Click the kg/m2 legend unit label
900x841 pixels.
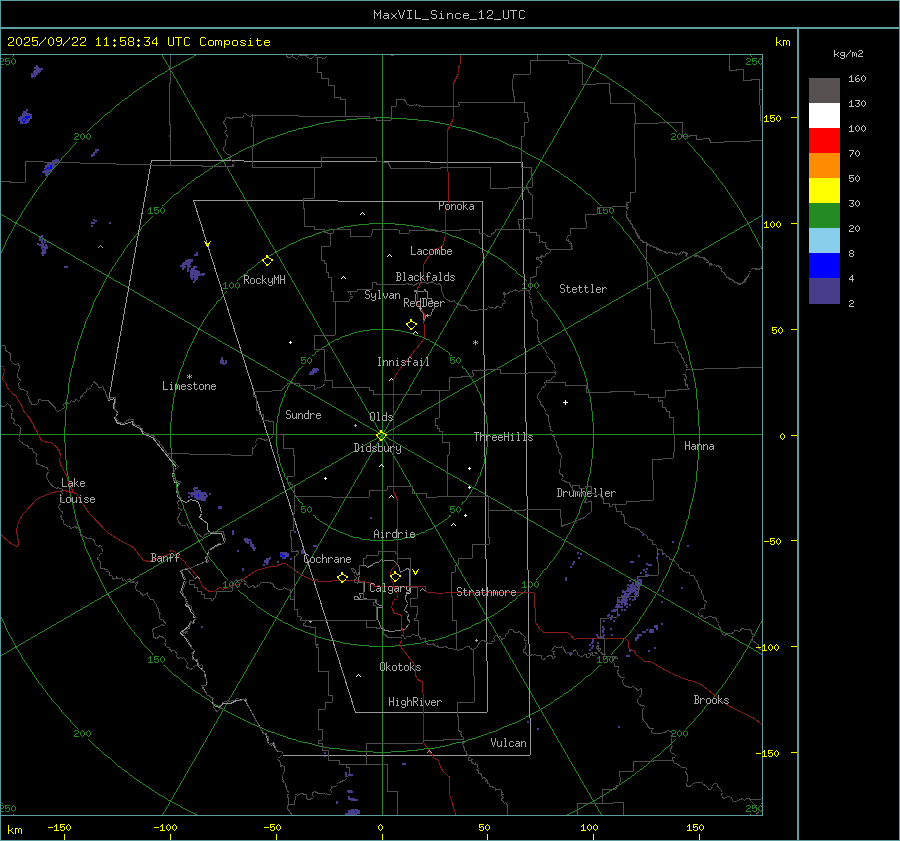849,53
